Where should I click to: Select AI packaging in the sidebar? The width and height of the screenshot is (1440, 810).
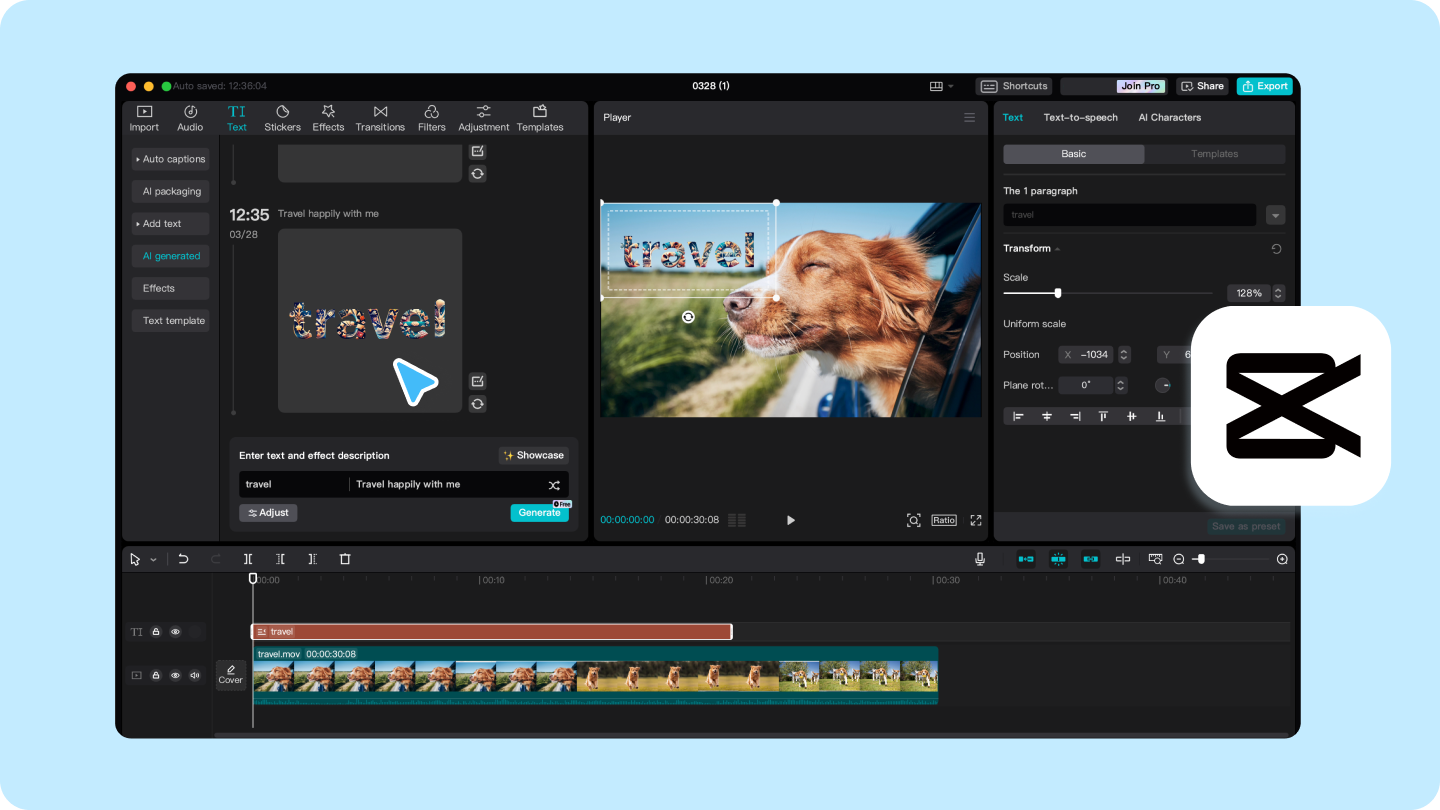[x=170, y=191]
